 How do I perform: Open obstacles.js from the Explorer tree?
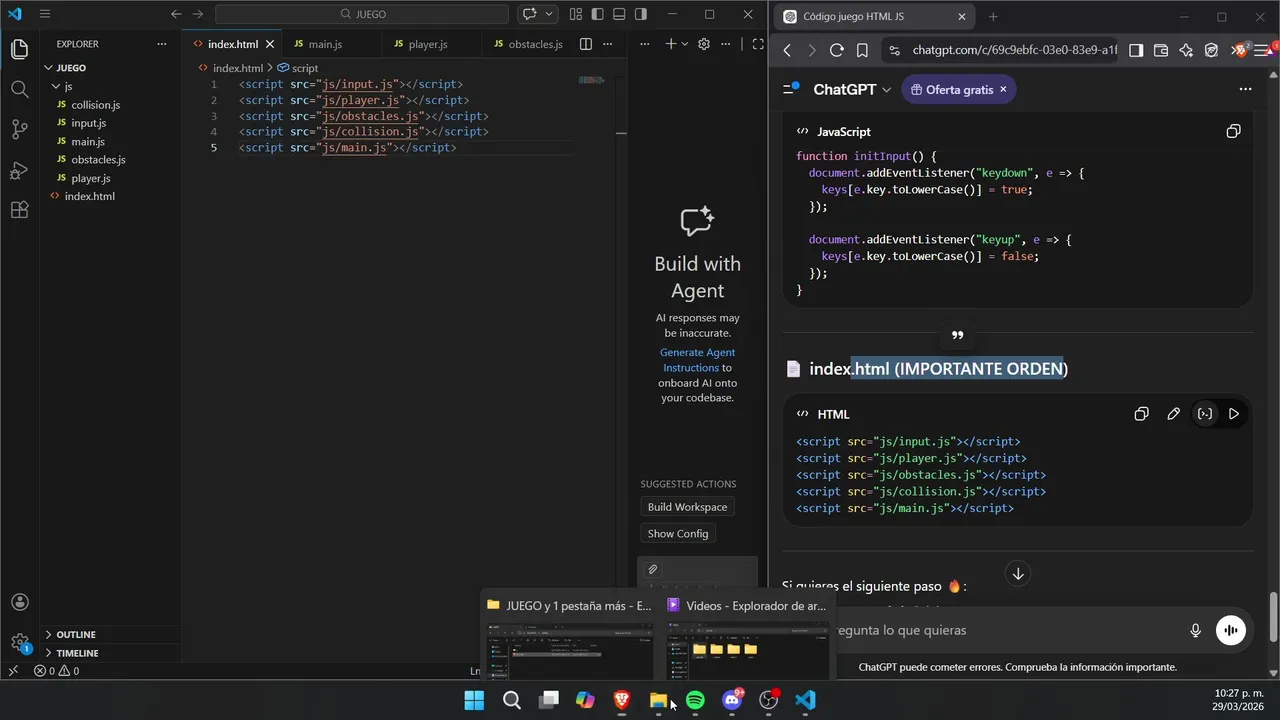tap(98, 160)
